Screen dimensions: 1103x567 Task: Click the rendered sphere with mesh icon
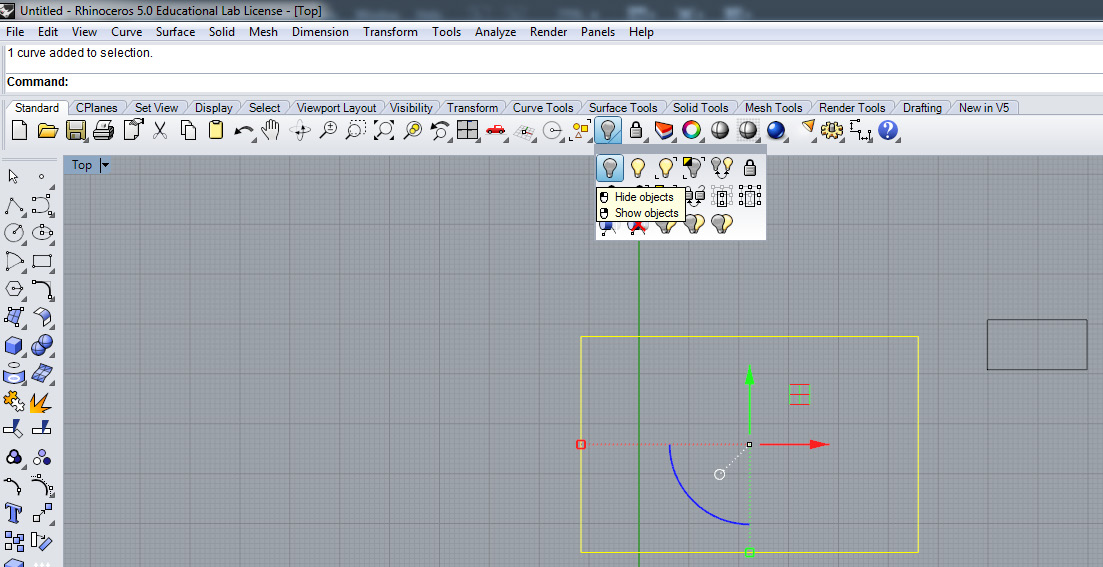tap(747, 130)
